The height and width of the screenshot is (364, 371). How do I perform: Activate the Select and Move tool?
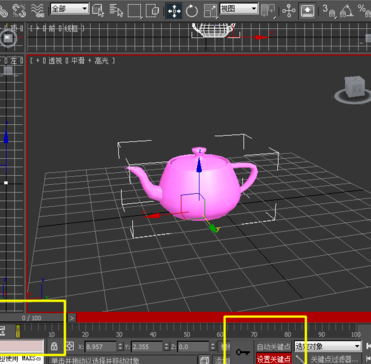coord(174,11)
